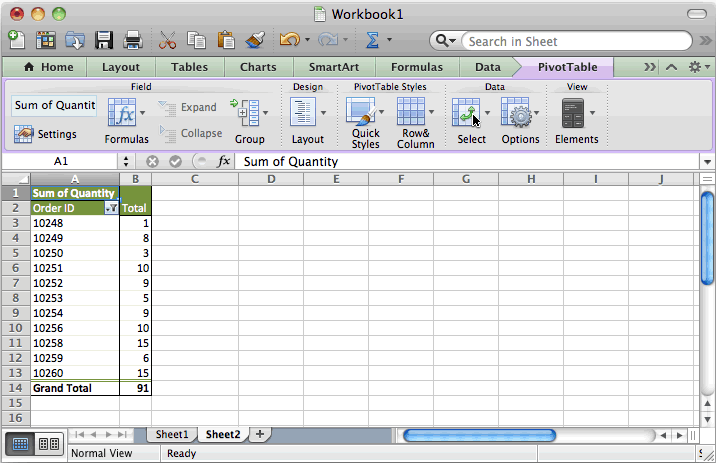Click the scroll down arrow
Viewport: 716px width, 463px height.
click(x=707, y=419)
